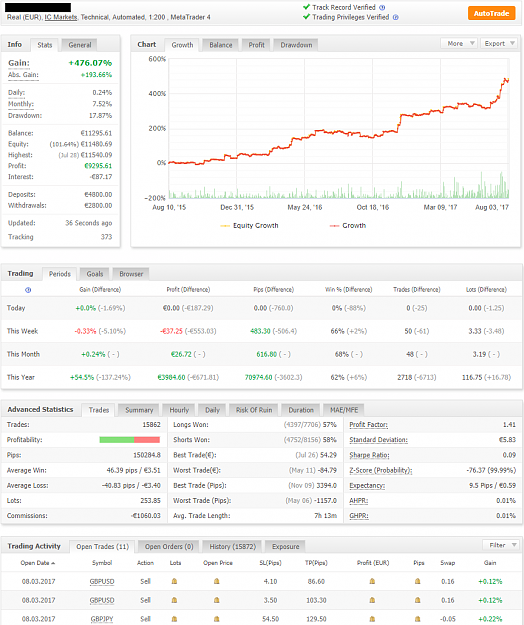Sort by Gain column in Trading Activity
524x625 pixels.
click(x=490, y=563)
